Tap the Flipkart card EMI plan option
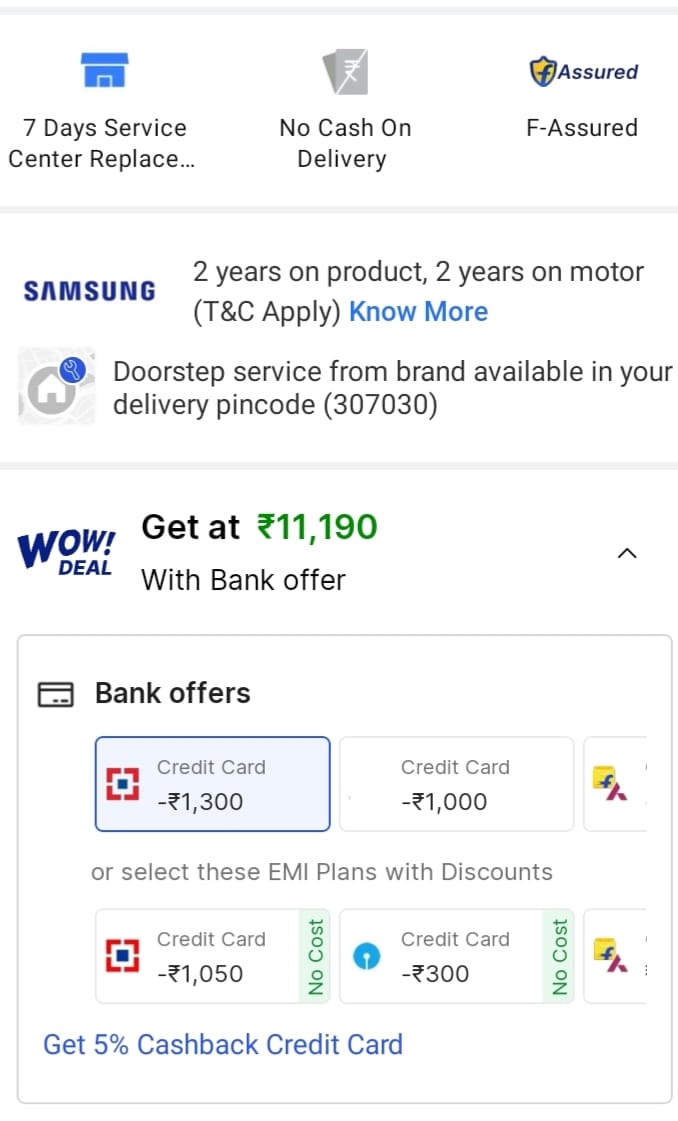The height and width of the screenshot is (1121, 678). point(614,956)
